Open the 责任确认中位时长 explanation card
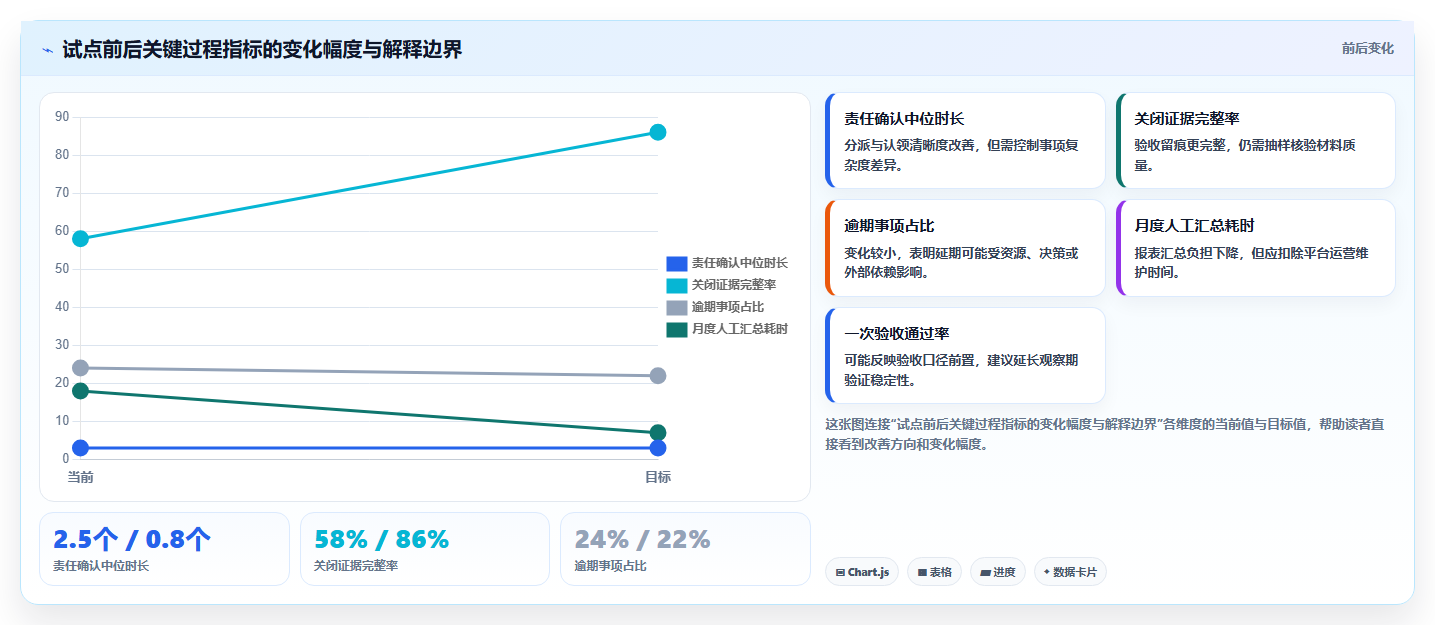1435x625 pixels. (965, 140)
